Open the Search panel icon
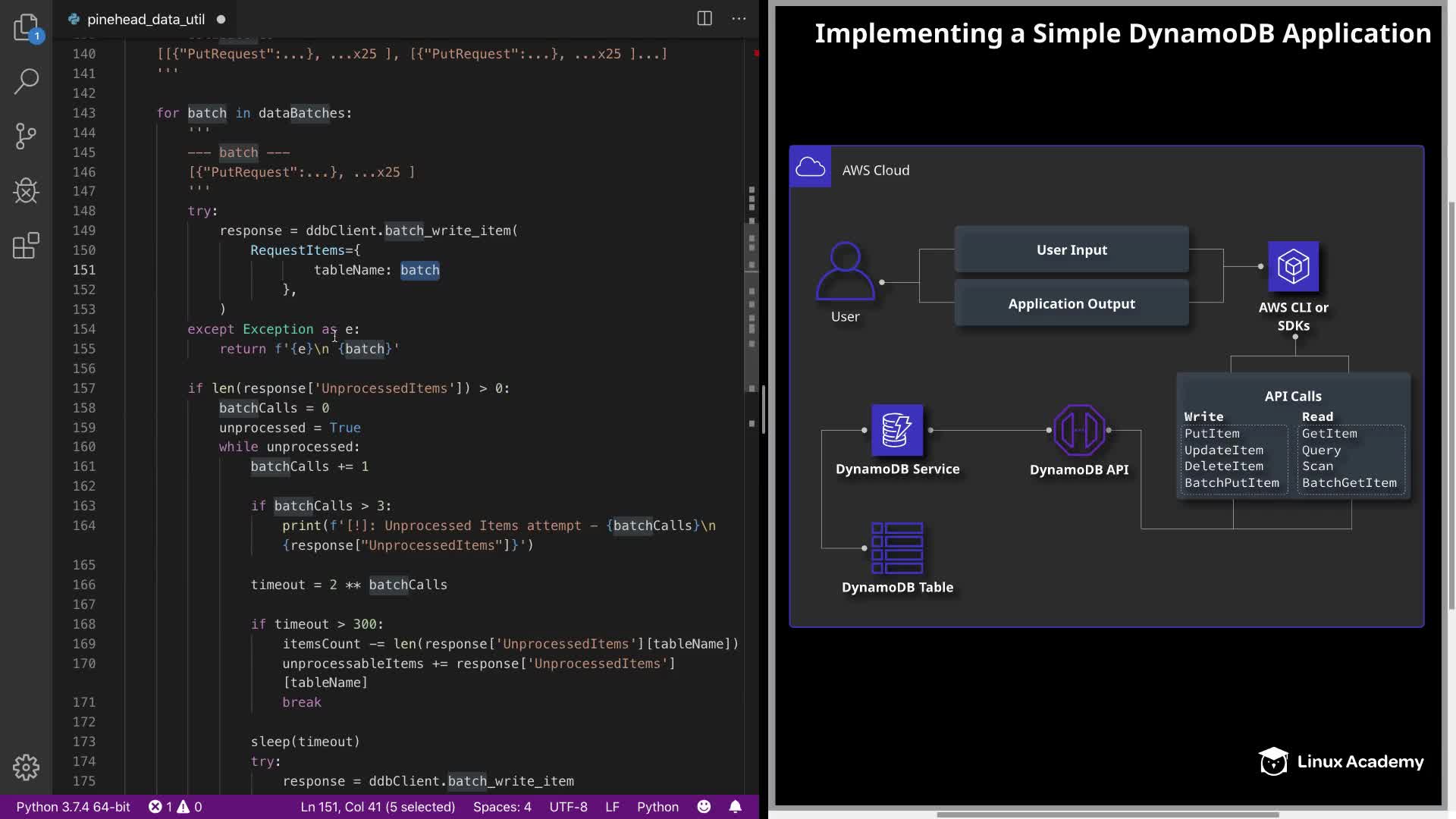Screen dimensions: 1456x819 tap(26, 81)
